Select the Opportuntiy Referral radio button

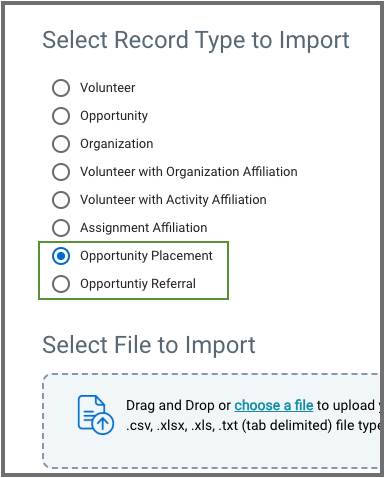coord(61,284)
